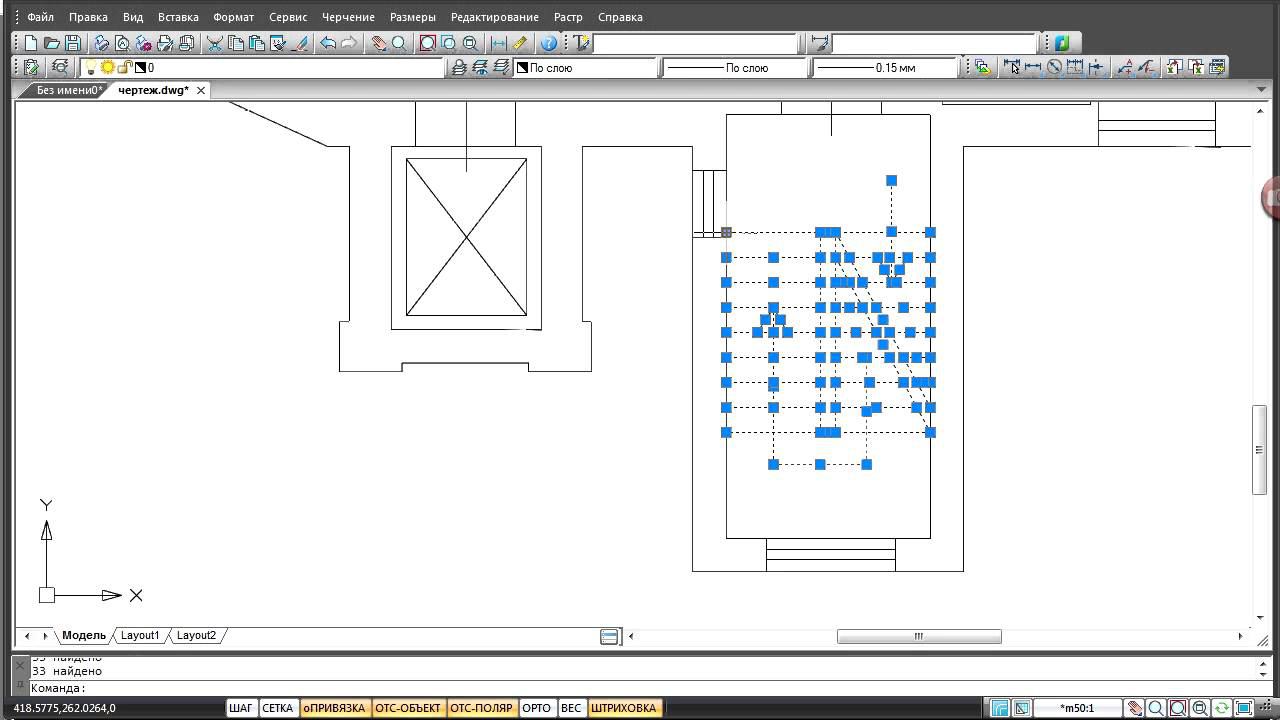Toggle ОТС-ОБЪЕКТ object tracking
1280x720 pixels.
tap(408, 708)
